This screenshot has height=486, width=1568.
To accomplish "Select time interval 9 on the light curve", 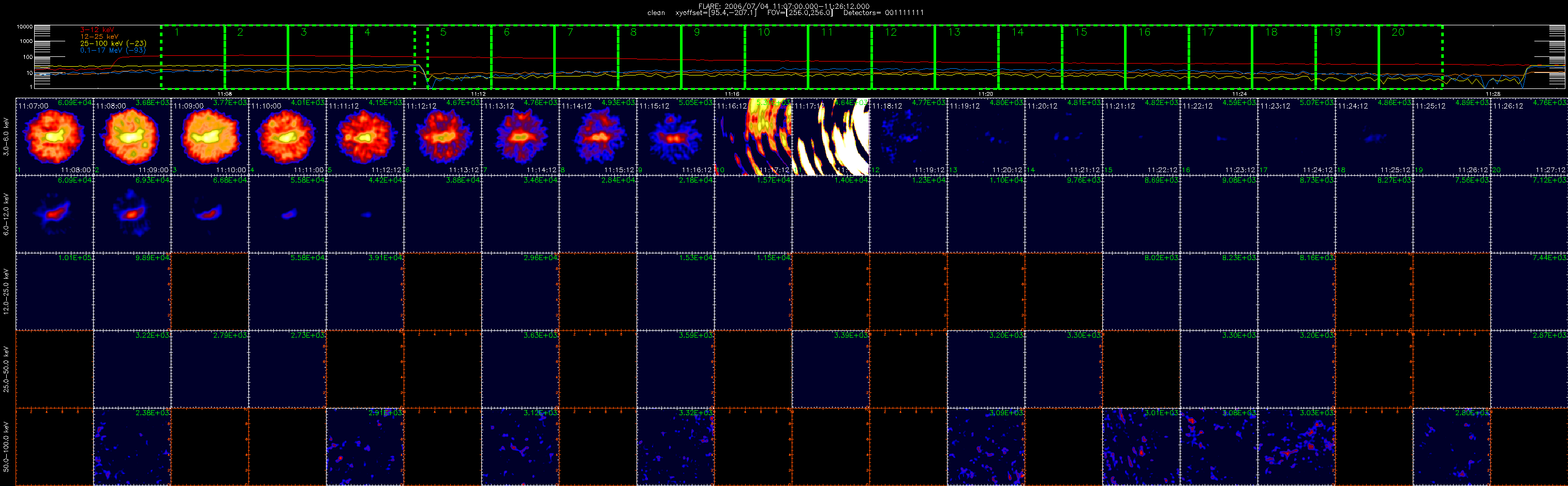I will pyautogui.click(x=714, y=56).
